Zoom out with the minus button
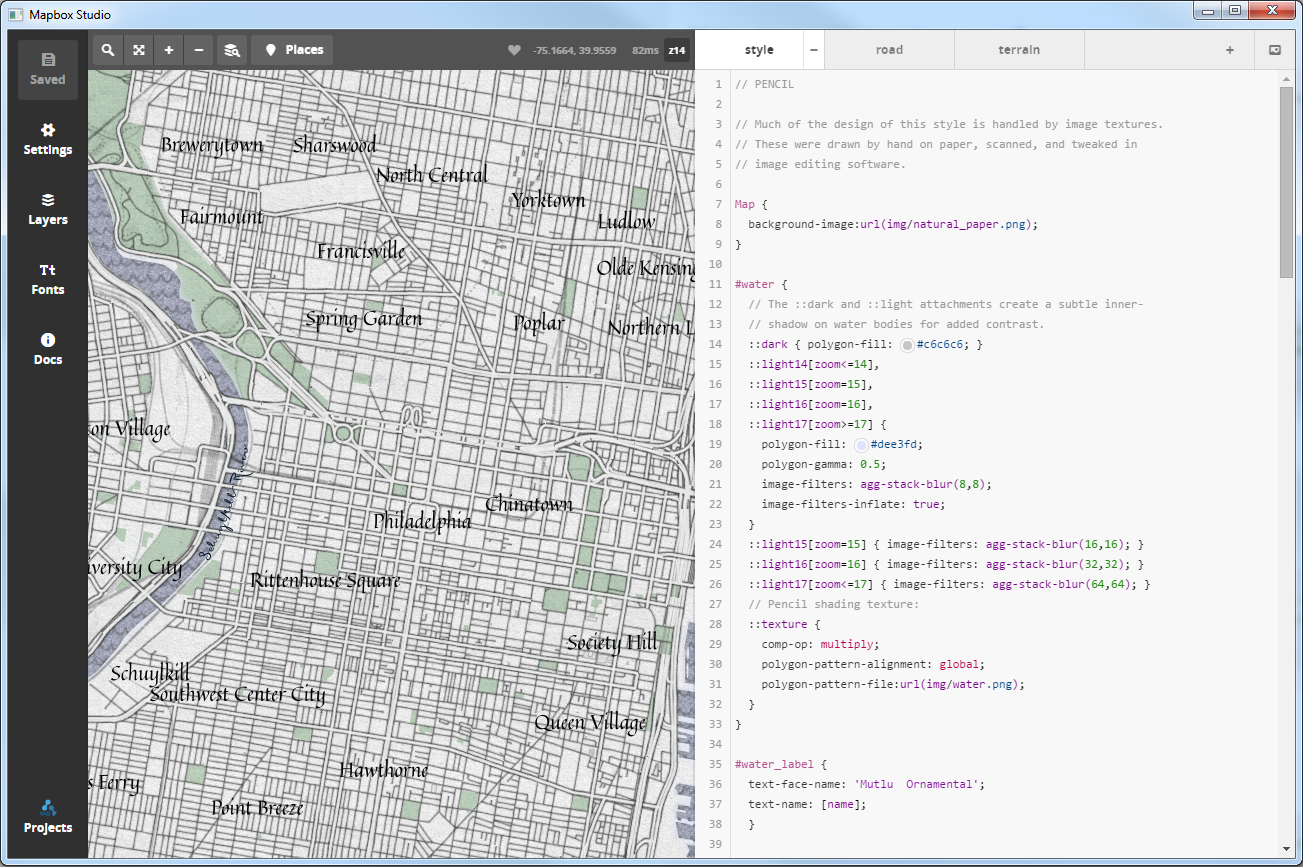The width and height of the screenshot is (1303, 868). coord(199,50)
